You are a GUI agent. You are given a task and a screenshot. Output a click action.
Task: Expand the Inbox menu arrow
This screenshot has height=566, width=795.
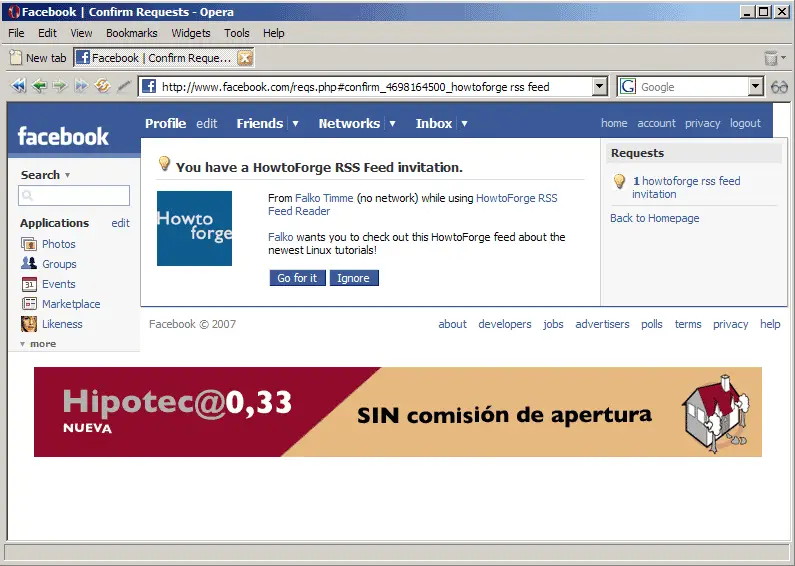pyautogui.click(x=464, y=124)
